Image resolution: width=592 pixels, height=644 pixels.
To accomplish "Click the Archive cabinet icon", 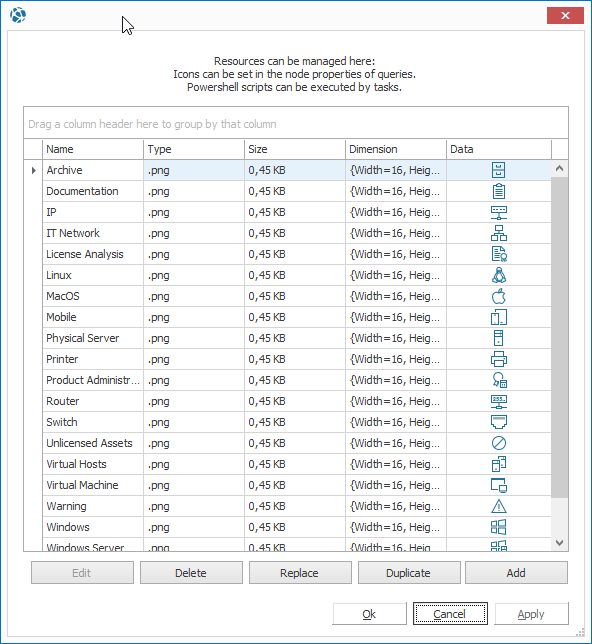I will click(x=499, y=170).
